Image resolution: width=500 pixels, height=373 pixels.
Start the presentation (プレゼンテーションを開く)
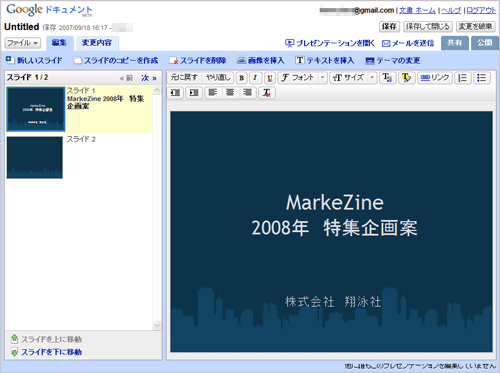tap(330, 43)
